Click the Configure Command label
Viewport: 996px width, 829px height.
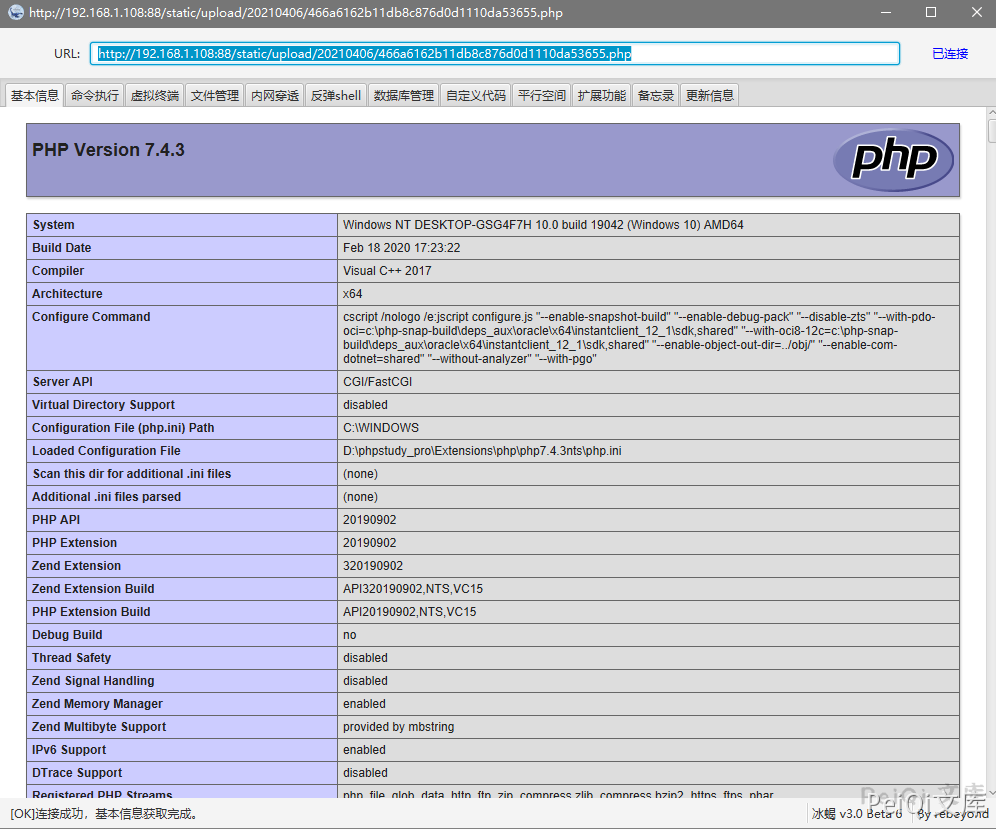click(x=91, y=316)
